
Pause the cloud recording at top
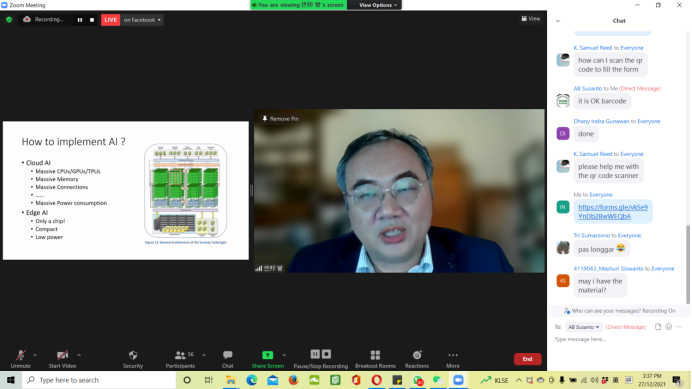click(80, 20)
